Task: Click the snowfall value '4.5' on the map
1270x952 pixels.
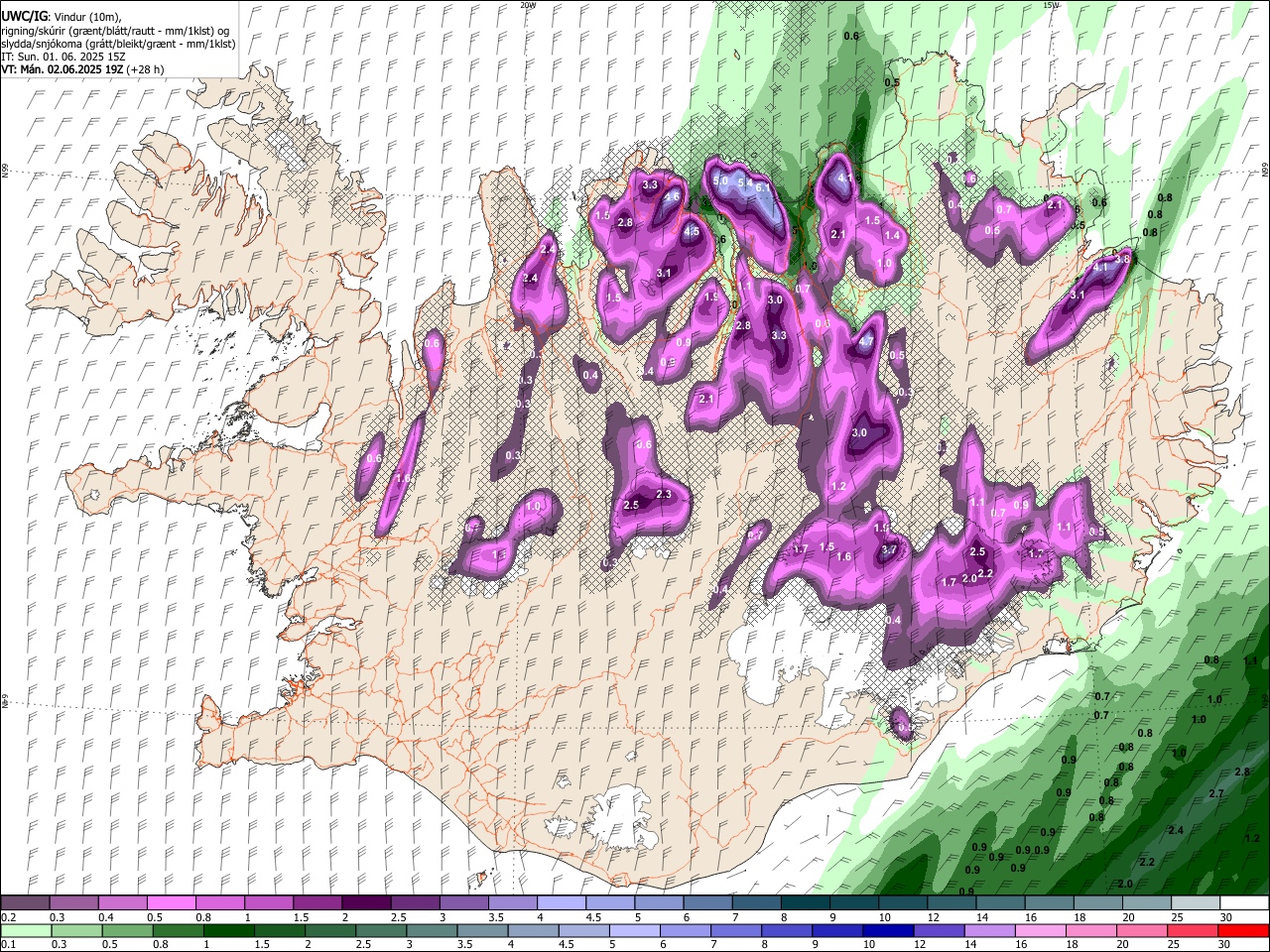Action: tap(692, 231)
